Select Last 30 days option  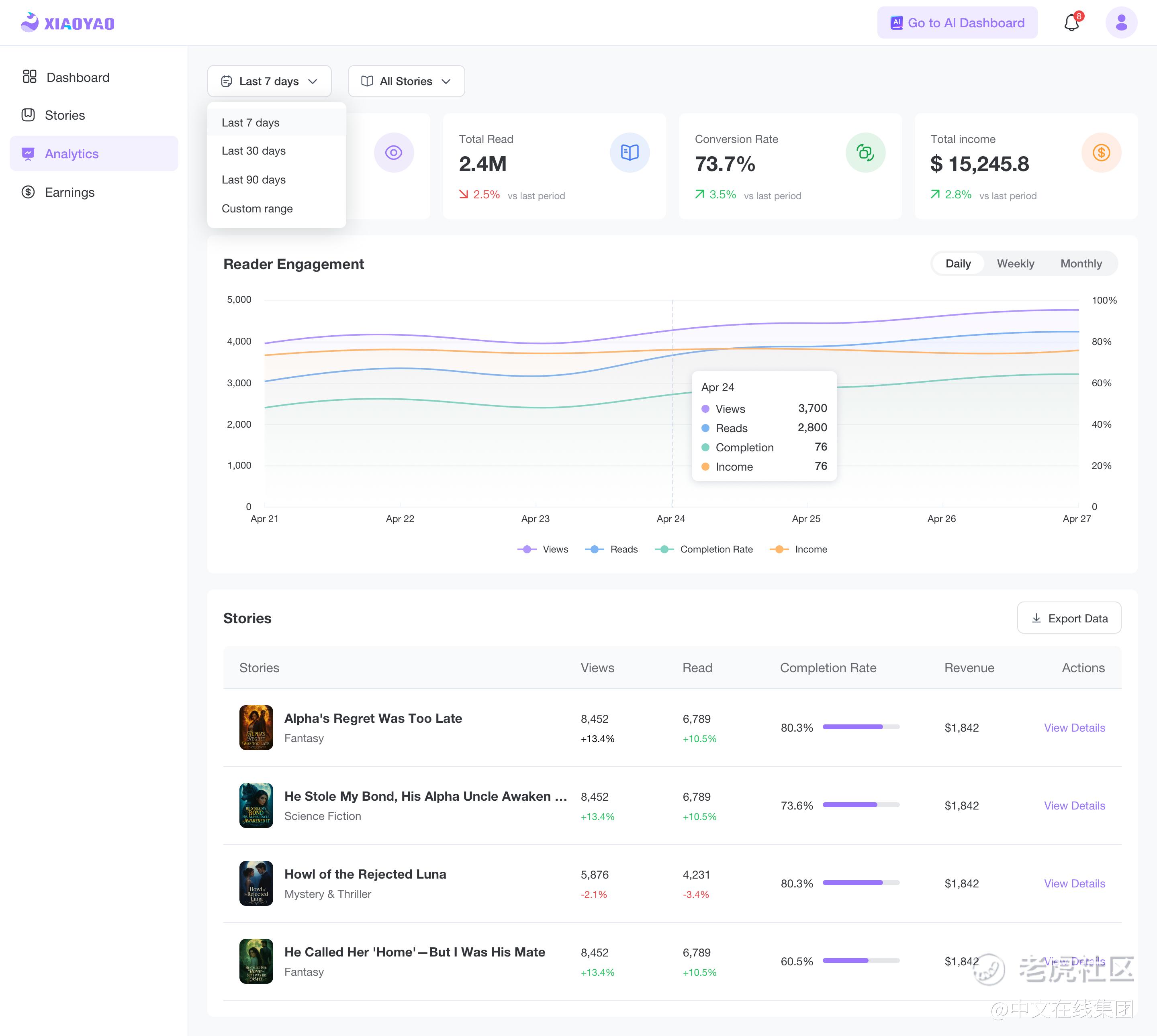[x=254, y=151]
